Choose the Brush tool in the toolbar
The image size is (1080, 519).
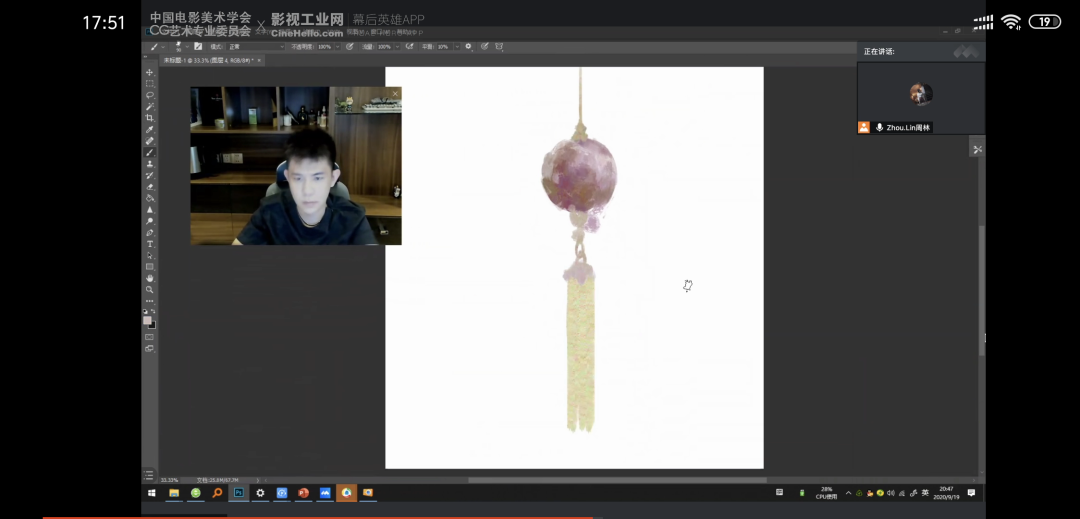pos(150,152)
